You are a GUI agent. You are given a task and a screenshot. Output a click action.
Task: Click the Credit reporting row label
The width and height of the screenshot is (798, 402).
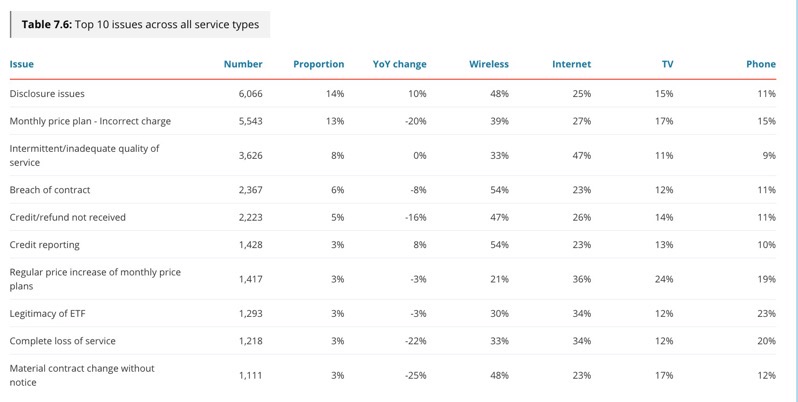tap(44, 244)
